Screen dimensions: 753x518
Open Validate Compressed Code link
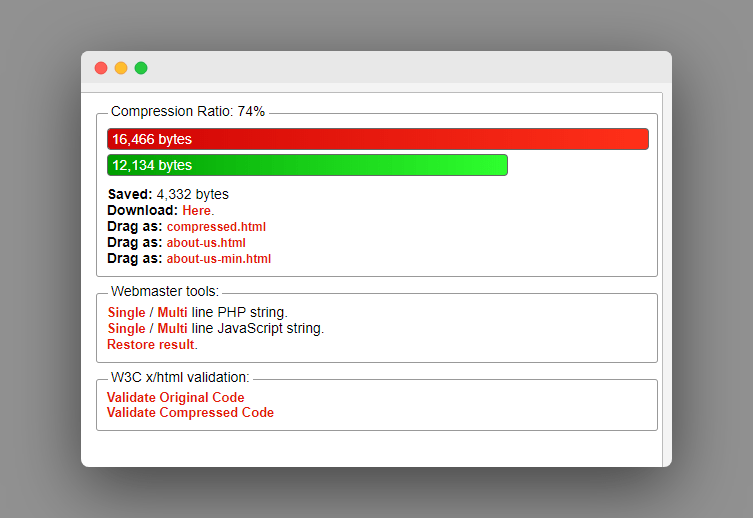click(x=190, y=413)
